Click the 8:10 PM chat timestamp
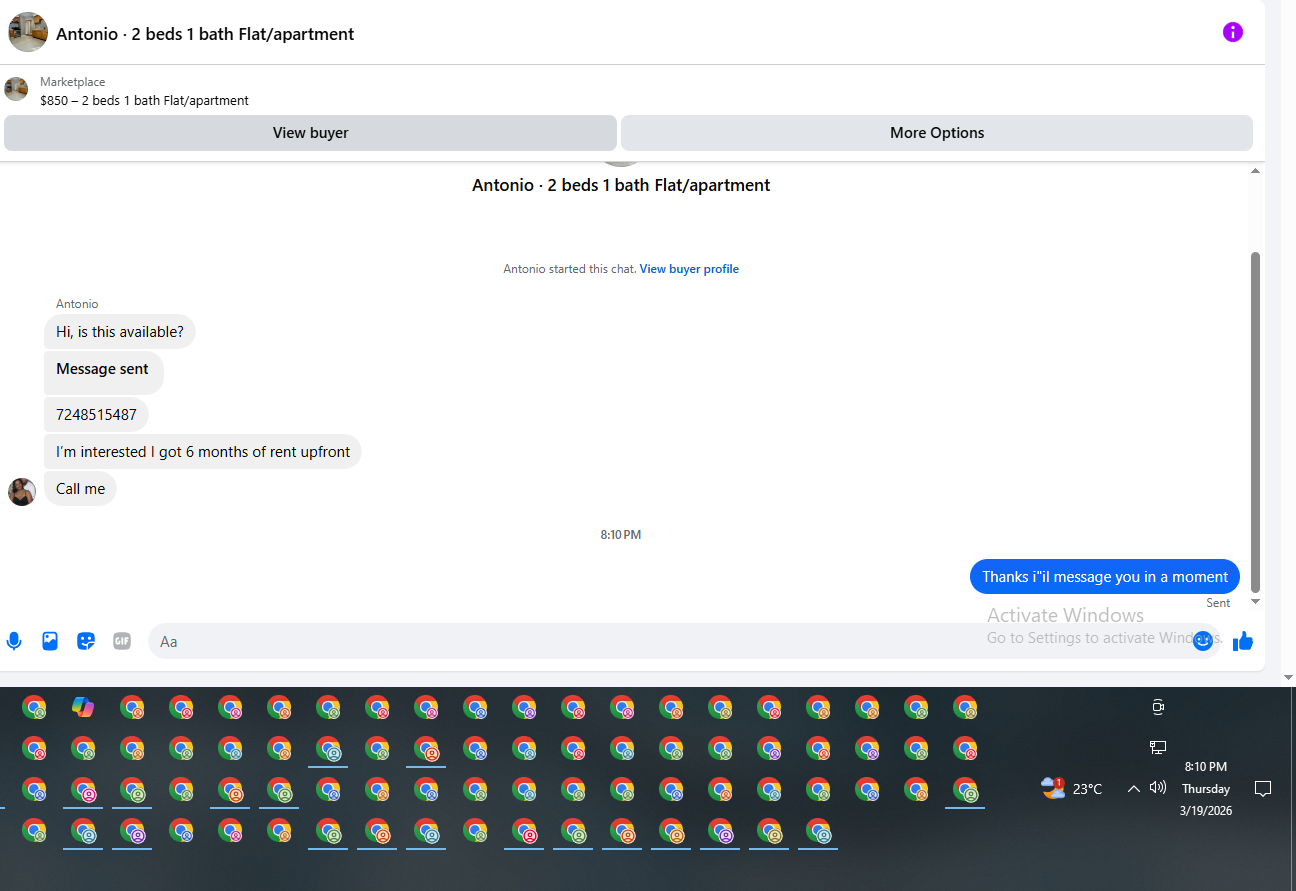The image size is (1296, 891). point(621,535)
